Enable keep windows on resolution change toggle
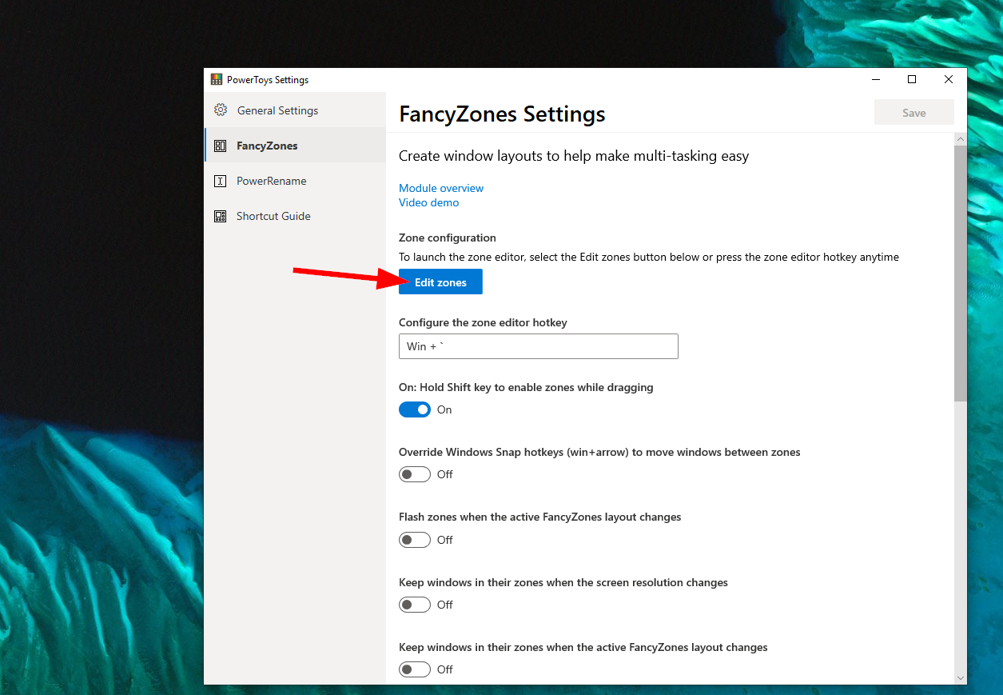Screen dimensions: 1003x695 point(415,605)
